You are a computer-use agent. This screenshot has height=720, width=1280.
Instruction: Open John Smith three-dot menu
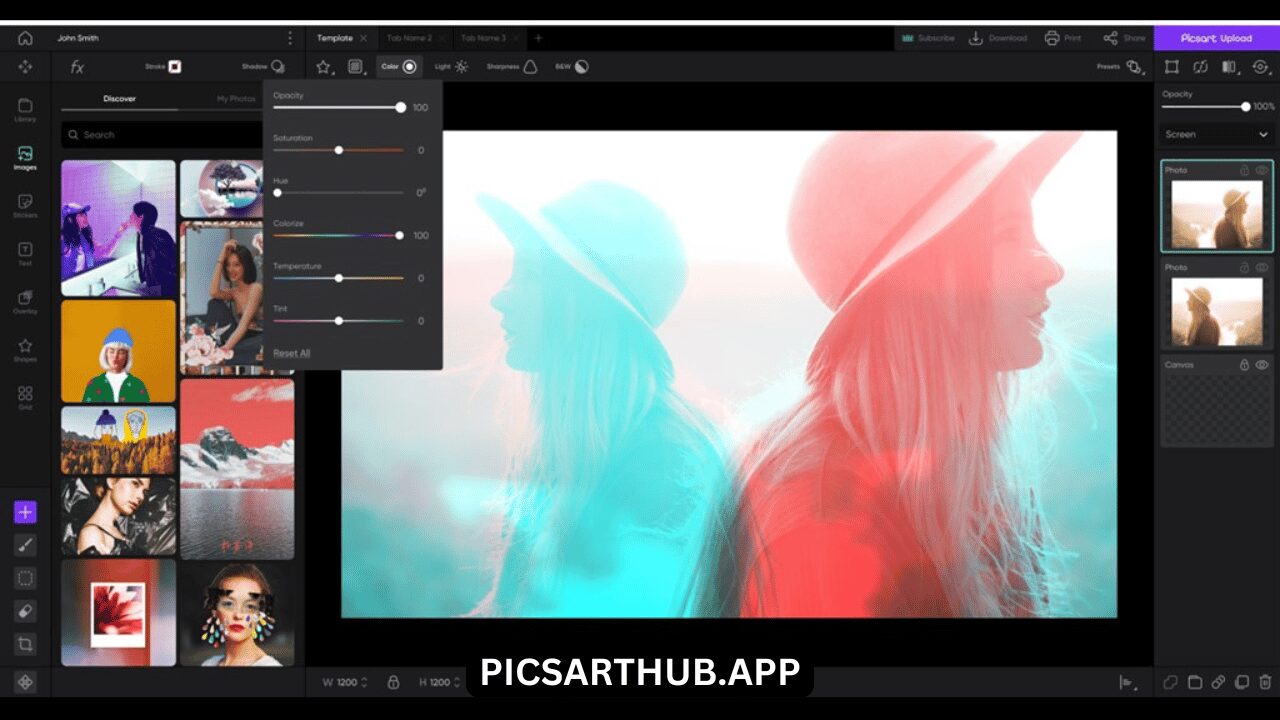pos(291,38)
